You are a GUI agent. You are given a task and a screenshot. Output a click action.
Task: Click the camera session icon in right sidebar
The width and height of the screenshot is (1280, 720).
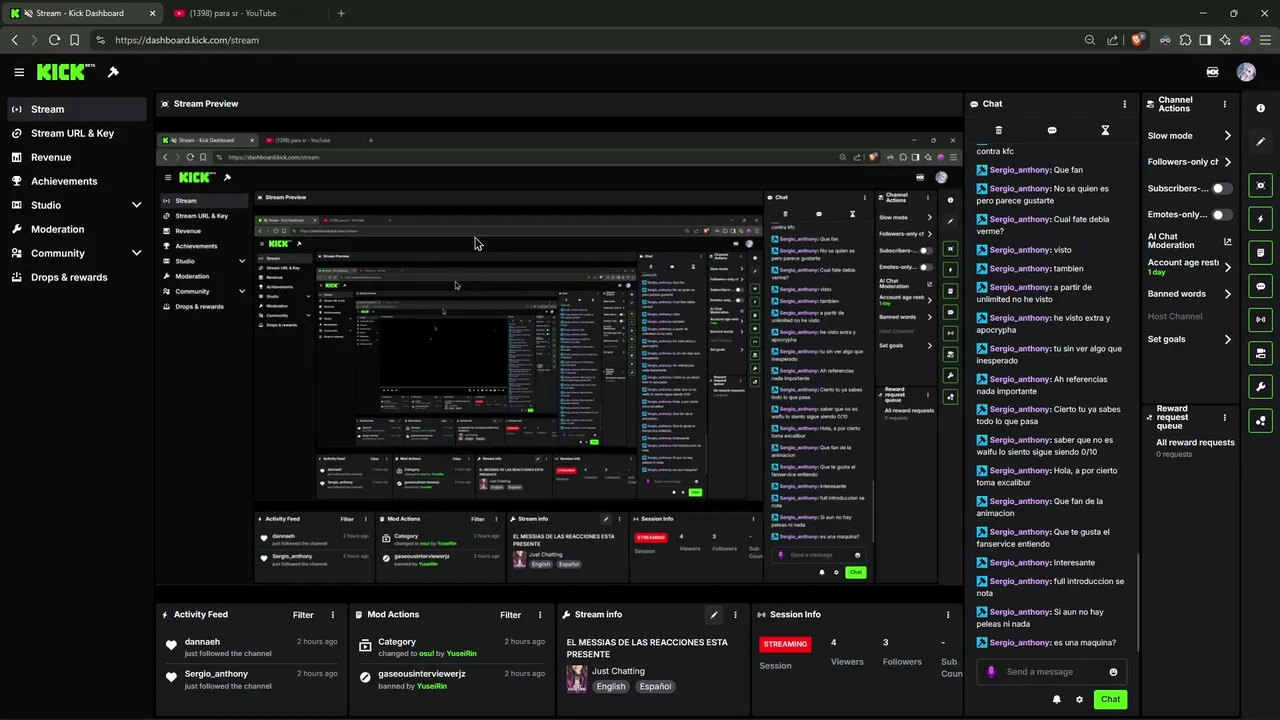(x=1261, y=353)
